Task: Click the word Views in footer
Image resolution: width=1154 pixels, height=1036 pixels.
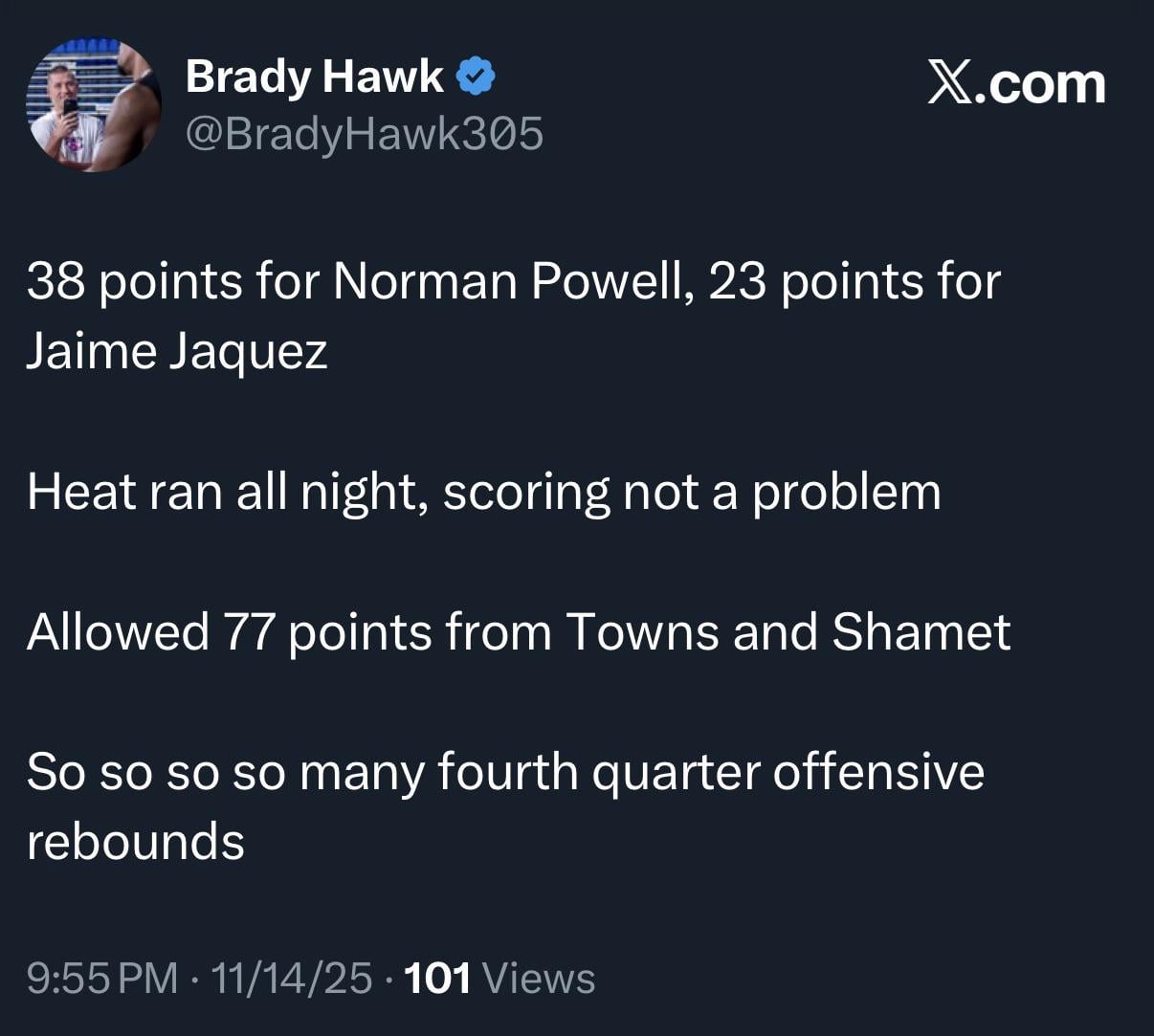Action: (540, 979)
